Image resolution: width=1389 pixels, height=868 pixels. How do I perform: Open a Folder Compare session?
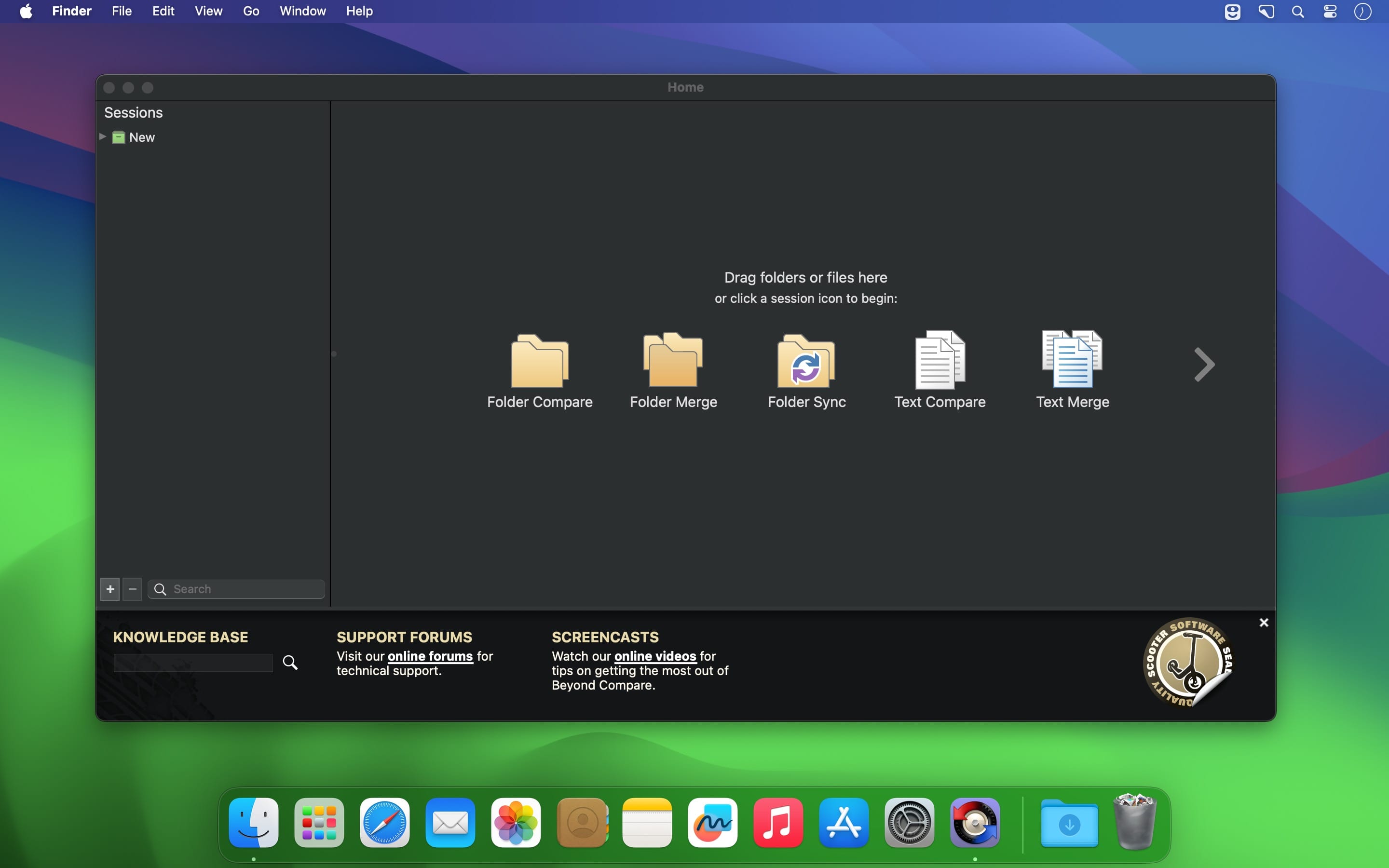coord(540,370)
